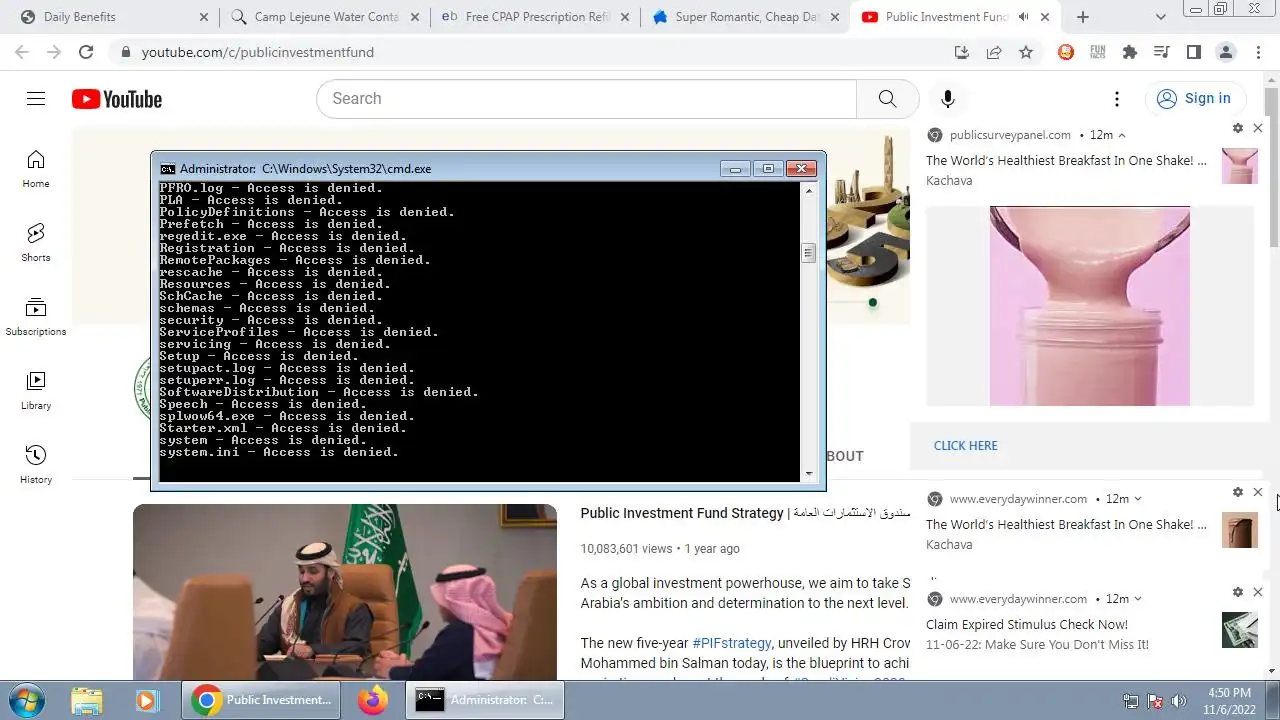Expand the Stimulus Check notification chevron
This screenshot has width=1280, height=720.
pyautogui.click(x=1138, y=599)
